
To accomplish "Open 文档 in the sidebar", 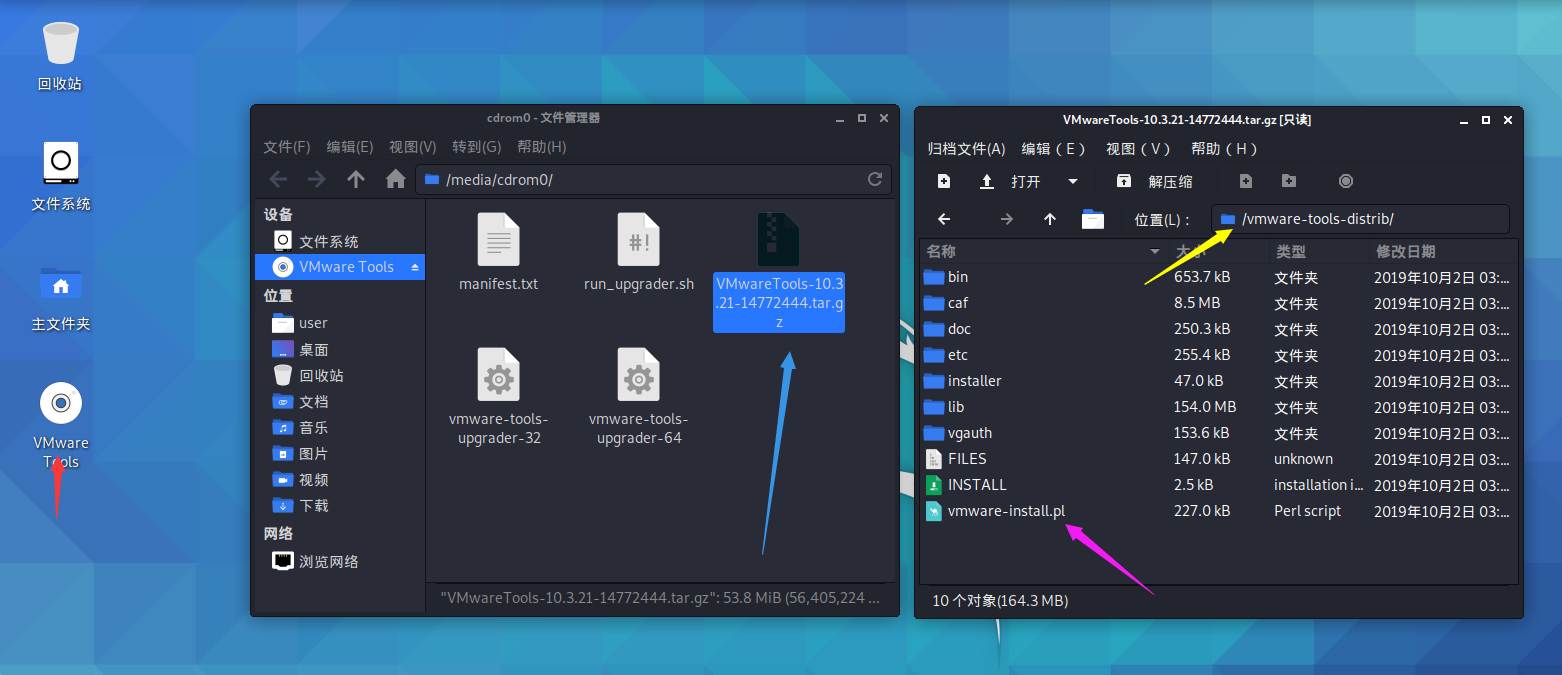I will tap(340, 402).
